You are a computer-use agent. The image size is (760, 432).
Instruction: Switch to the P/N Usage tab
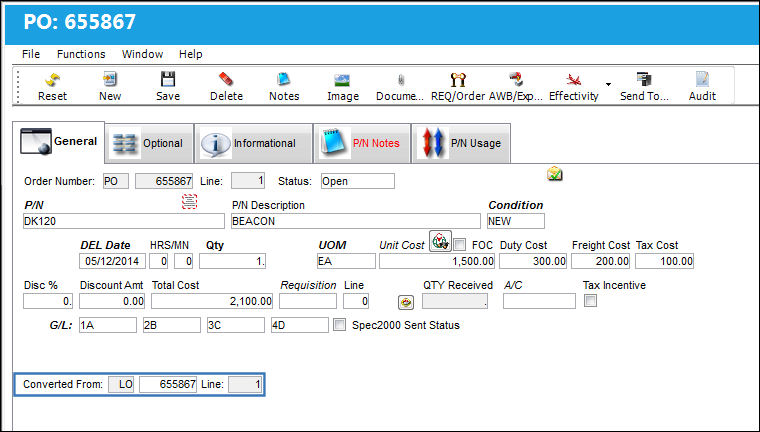pos(461,143)
